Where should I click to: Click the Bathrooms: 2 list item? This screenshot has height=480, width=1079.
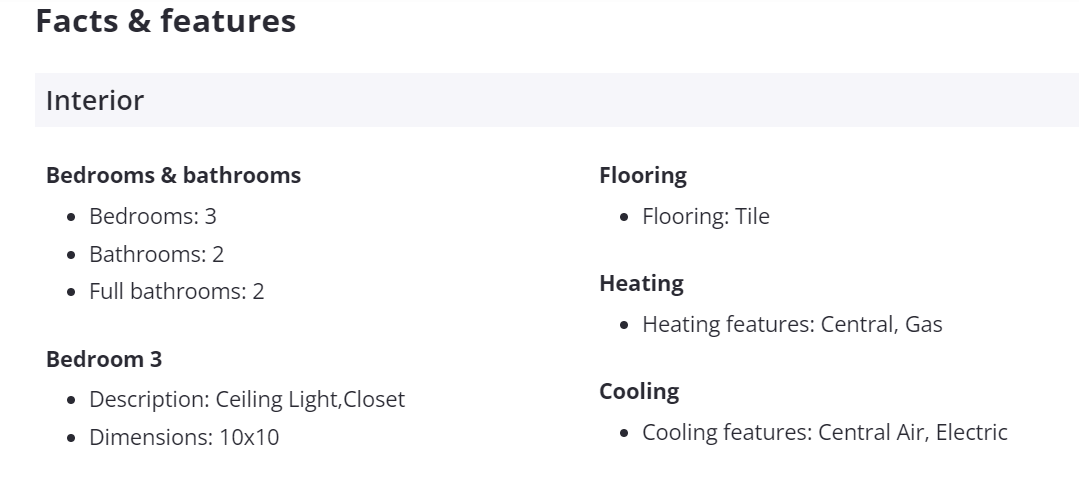pos(156,254)
